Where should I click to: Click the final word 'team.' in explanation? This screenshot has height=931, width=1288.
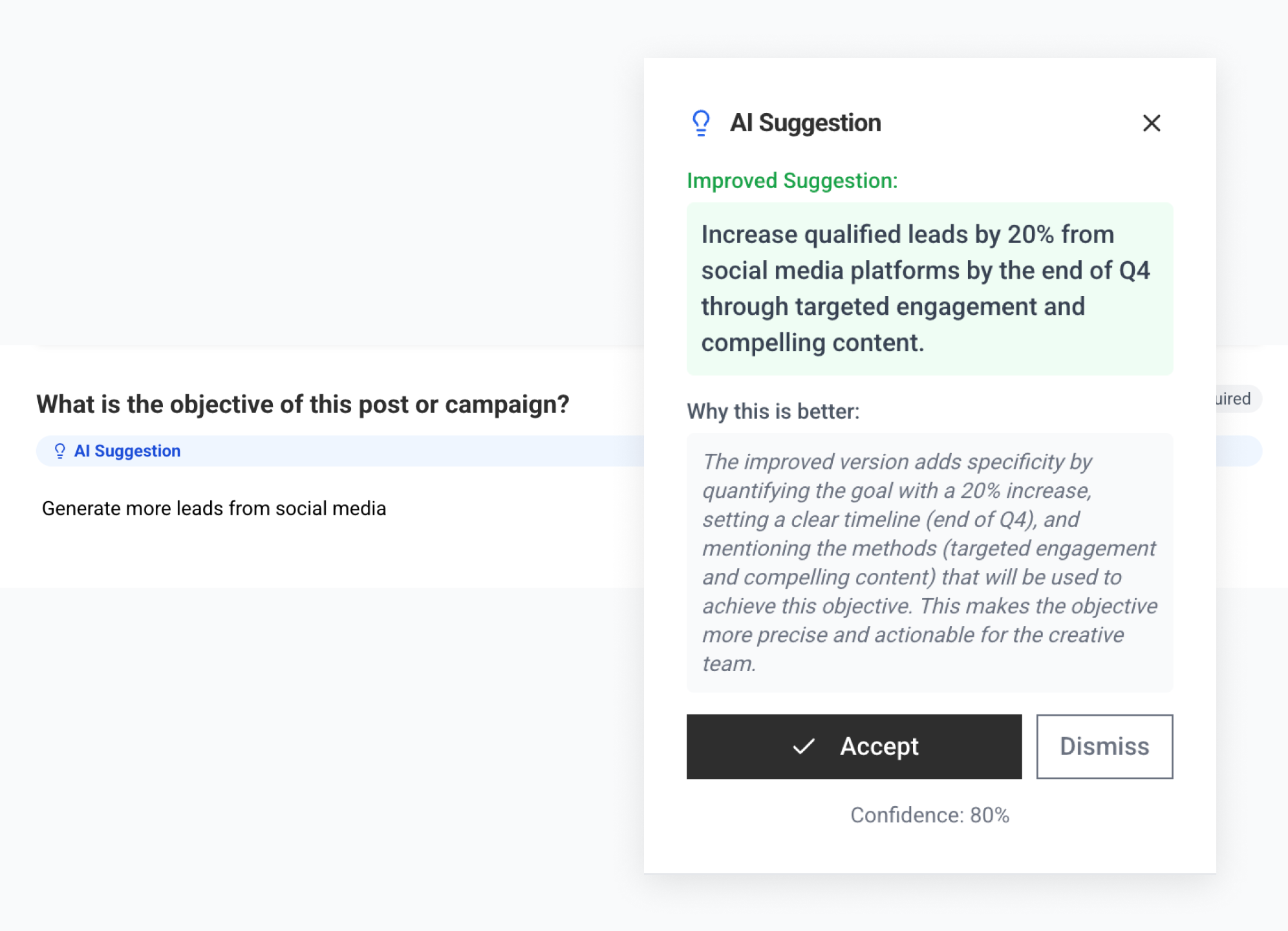(x=729, y=664)
